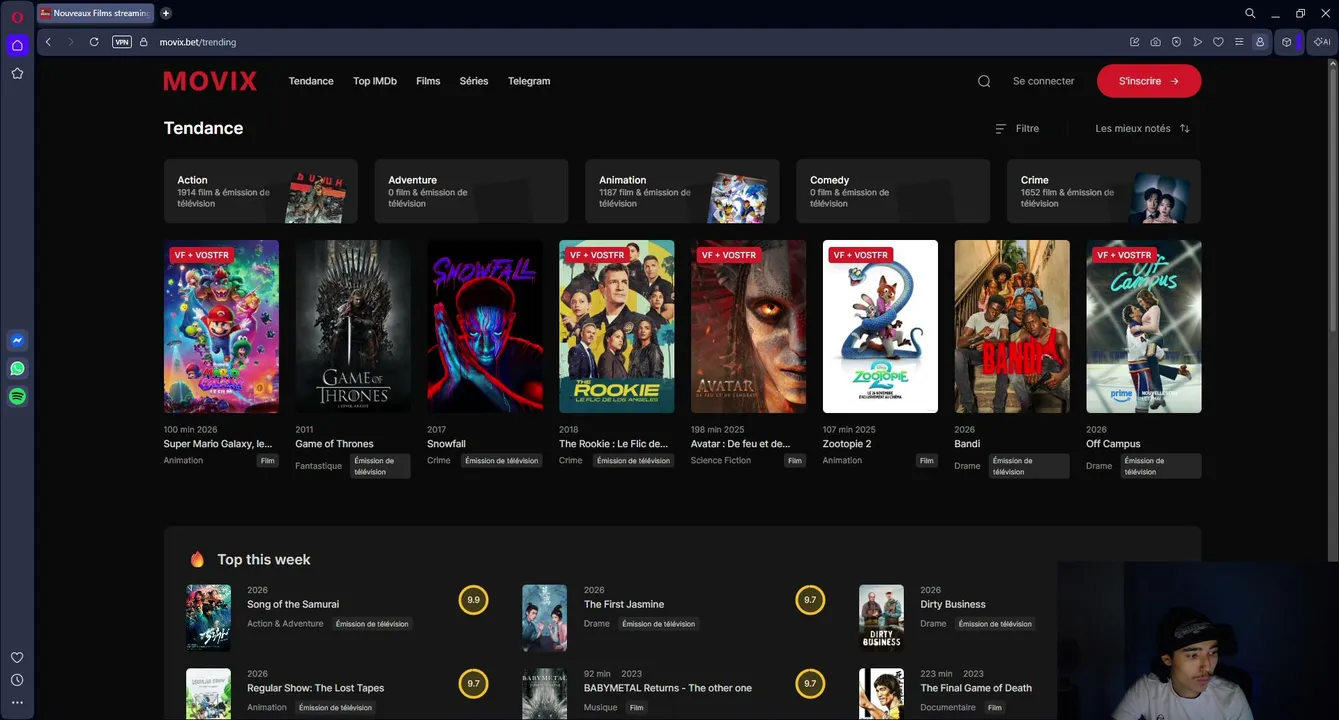Viewport: 1339px width, 720px height.
Task: Click Se connecter login link
Action: click(1044, 81)
